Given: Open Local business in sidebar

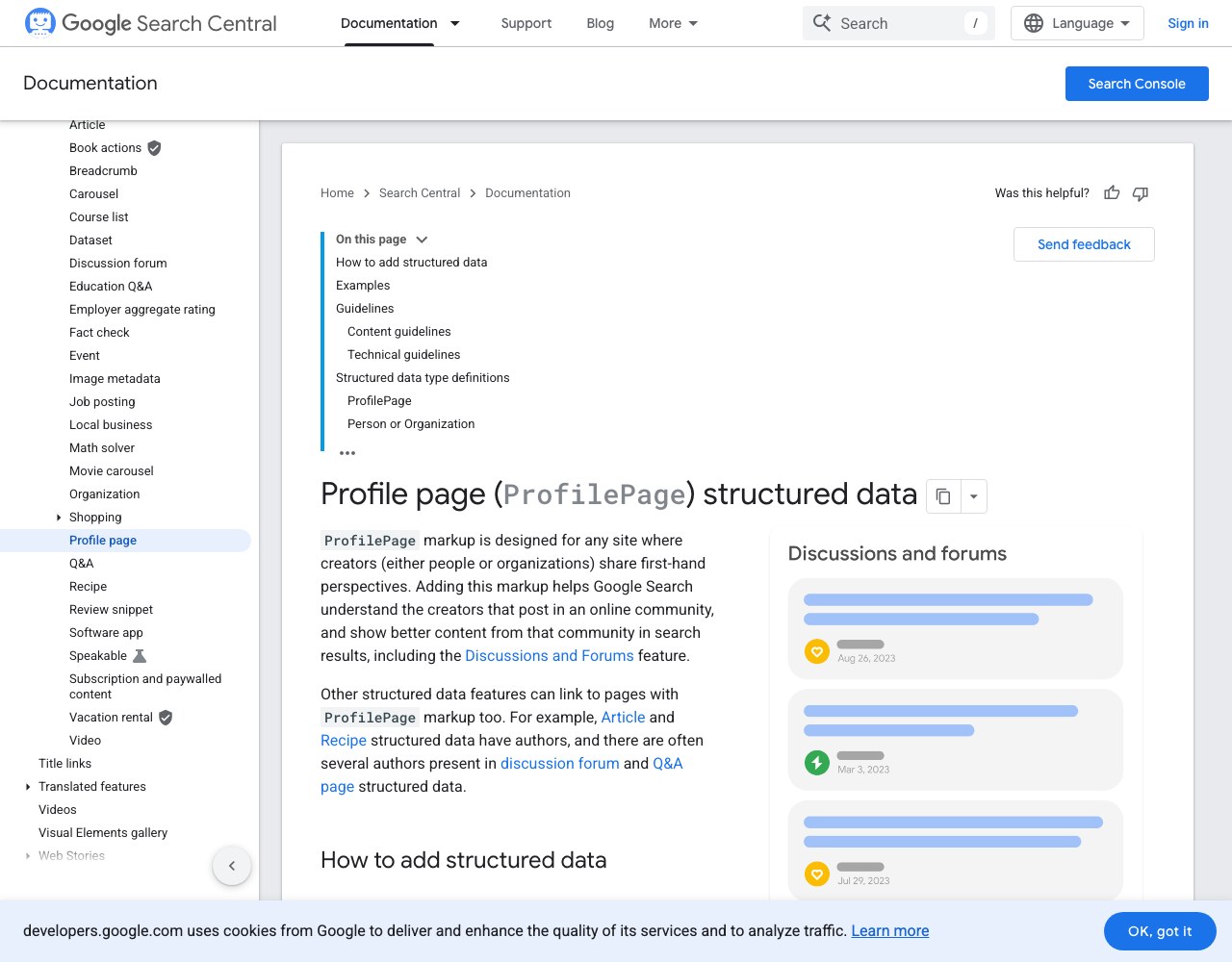Looking at the screenshot, I should [x=111, y=425].
